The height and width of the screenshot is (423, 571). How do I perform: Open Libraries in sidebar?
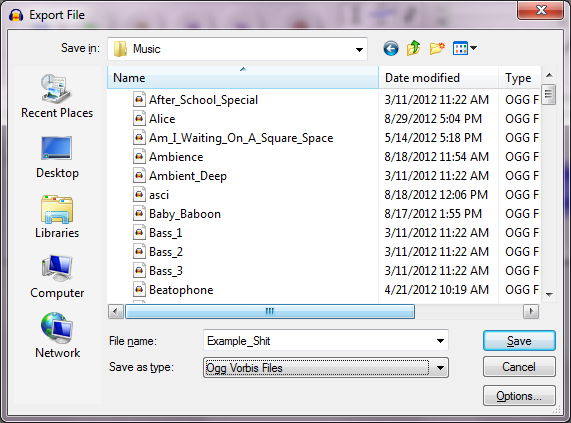click(57, 217)
